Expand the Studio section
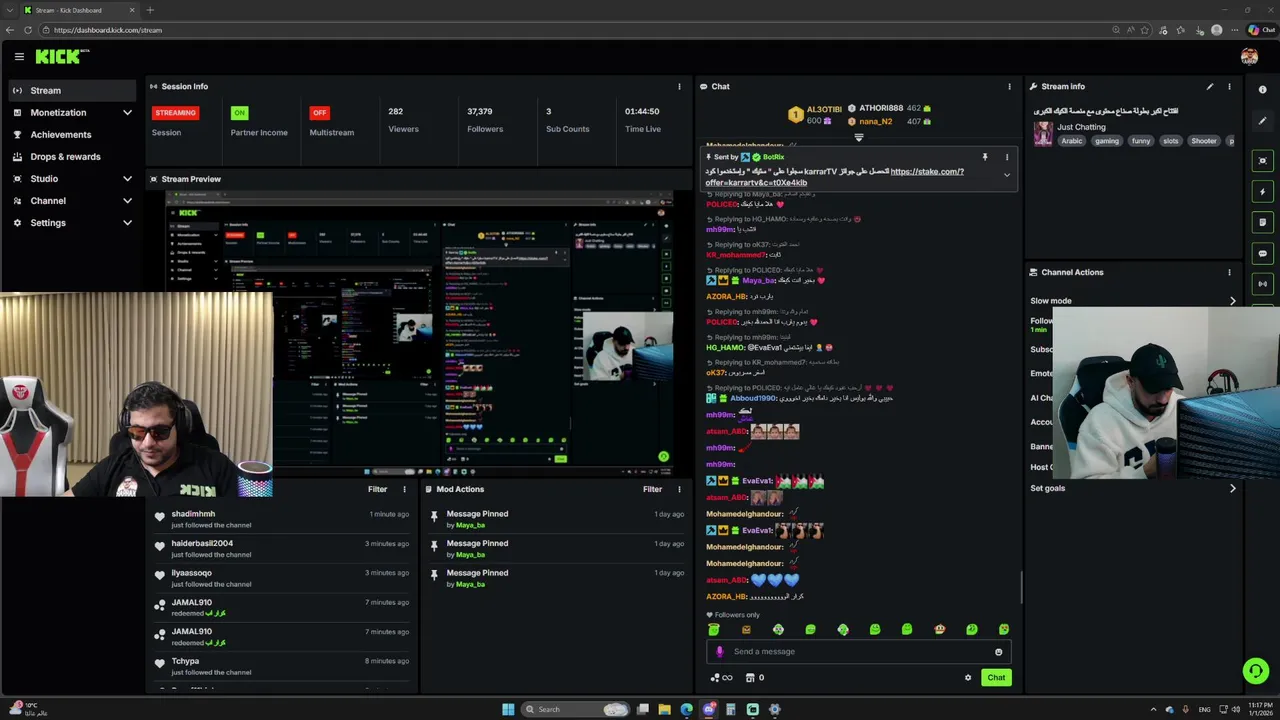This screenshot has width=1280, height=720. [72, 178]
